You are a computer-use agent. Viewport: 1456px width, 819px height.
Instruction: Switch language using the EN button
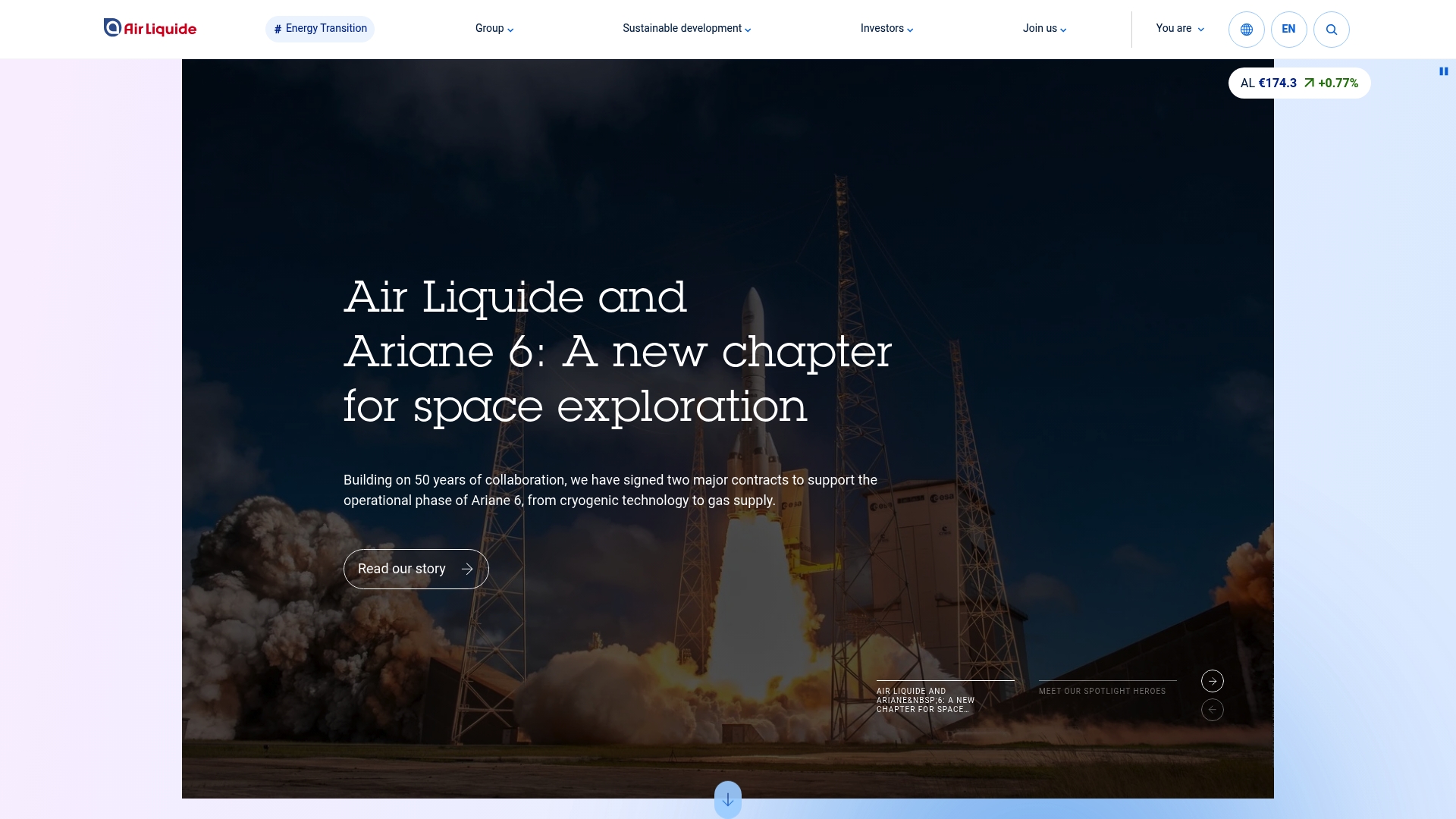coord(1288,30)
